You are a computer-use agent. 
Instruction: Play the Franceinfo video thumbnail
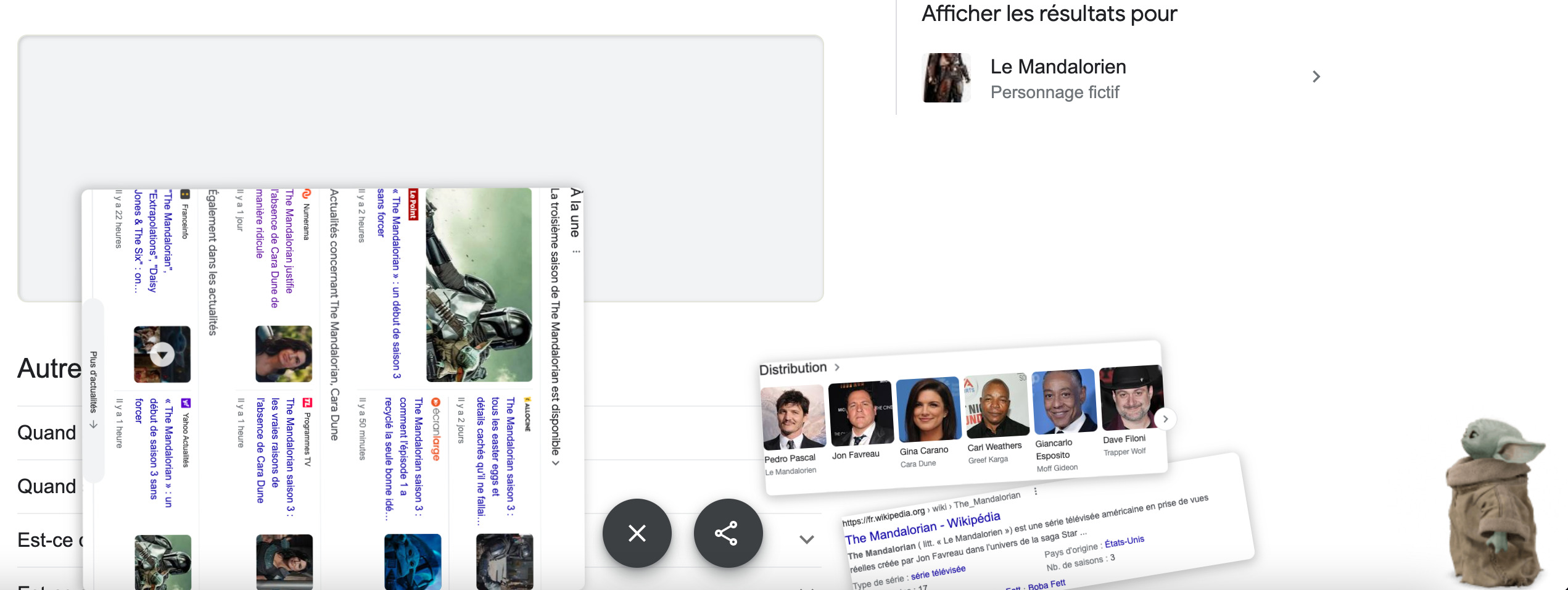pyautogui.click(x=162, y=354)
